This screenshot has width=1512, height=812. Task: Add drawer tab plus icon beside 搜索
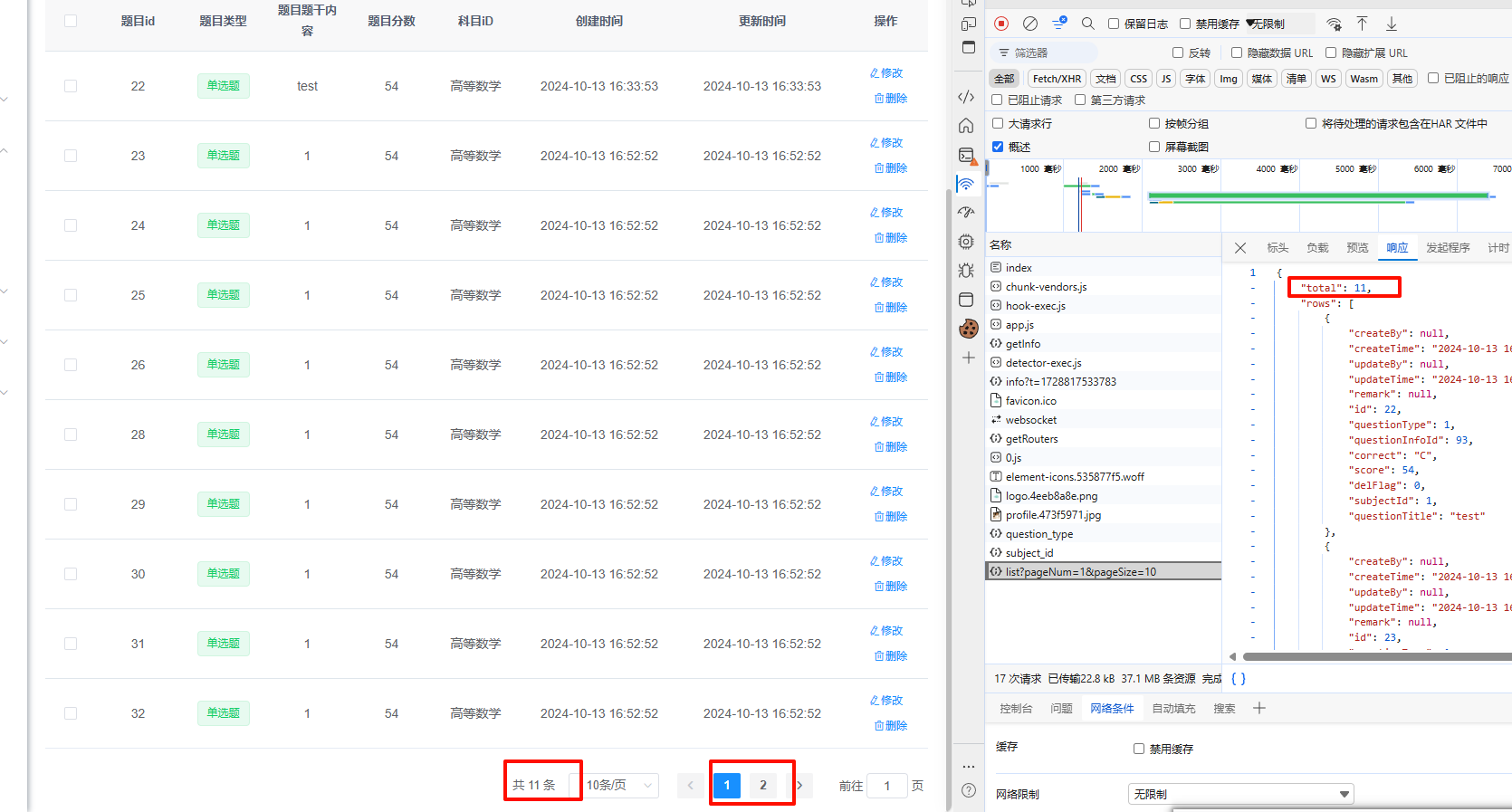(1258, 708)
